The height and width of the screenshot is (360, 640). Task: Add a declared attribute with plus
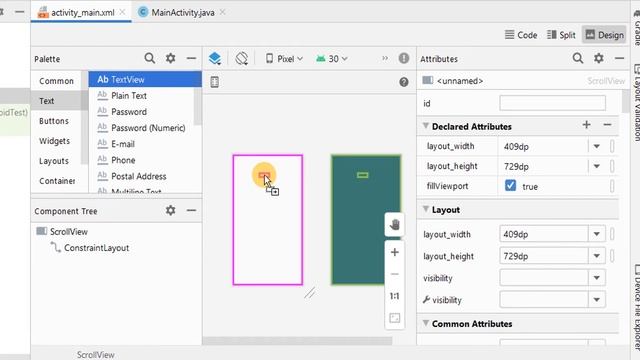point(587,125)
